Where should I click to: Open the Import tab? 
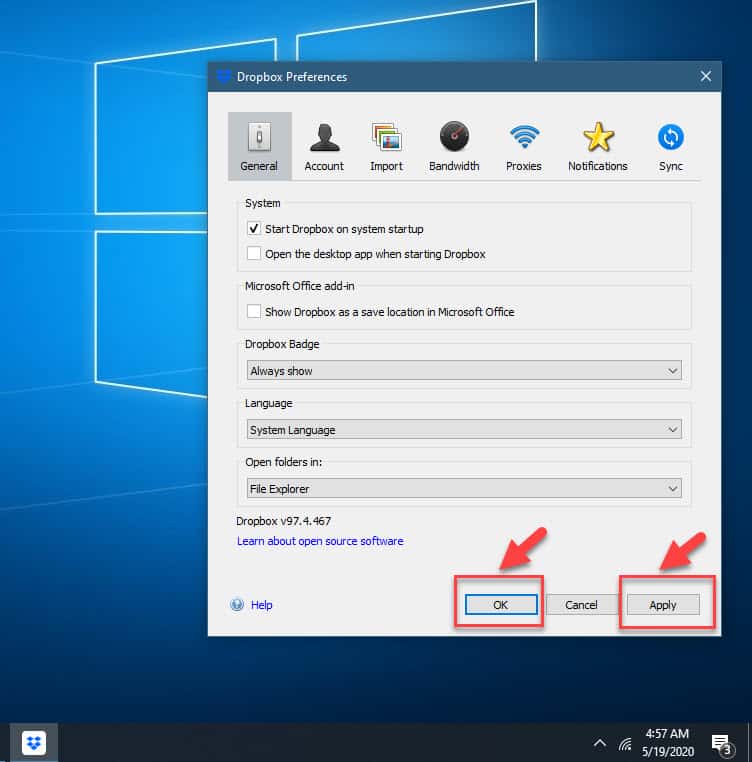coord(386,146)
